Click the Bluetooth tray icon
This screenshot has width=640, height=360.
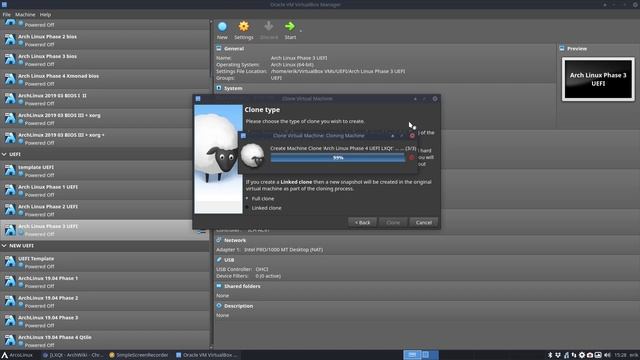(x=550, y=355)
